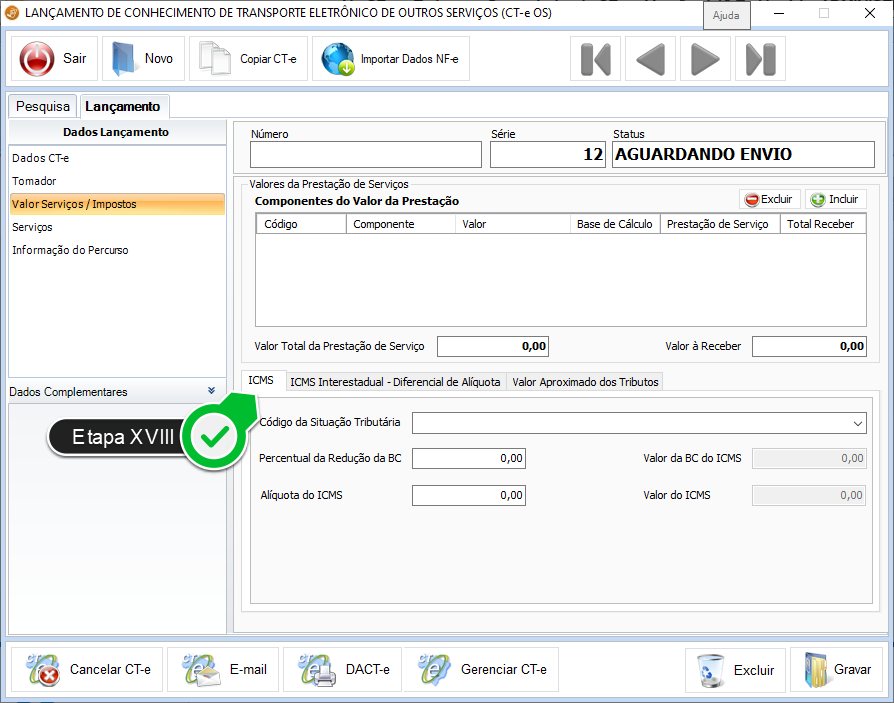894x703 pixels.
Task: Go to first record navigation arrow
Action: tap(595, 60)
